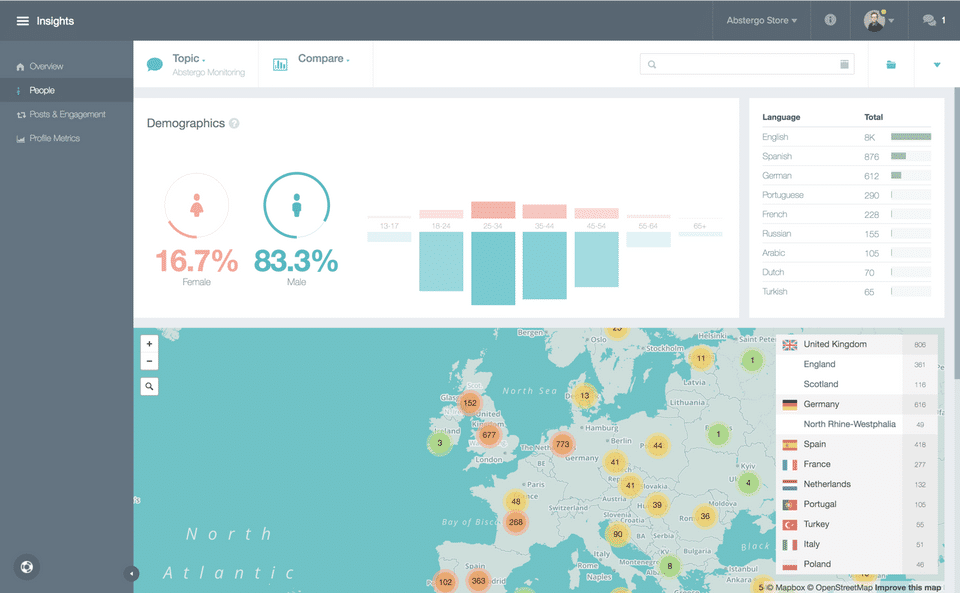Expand the user avatar menu

point(879,20)
